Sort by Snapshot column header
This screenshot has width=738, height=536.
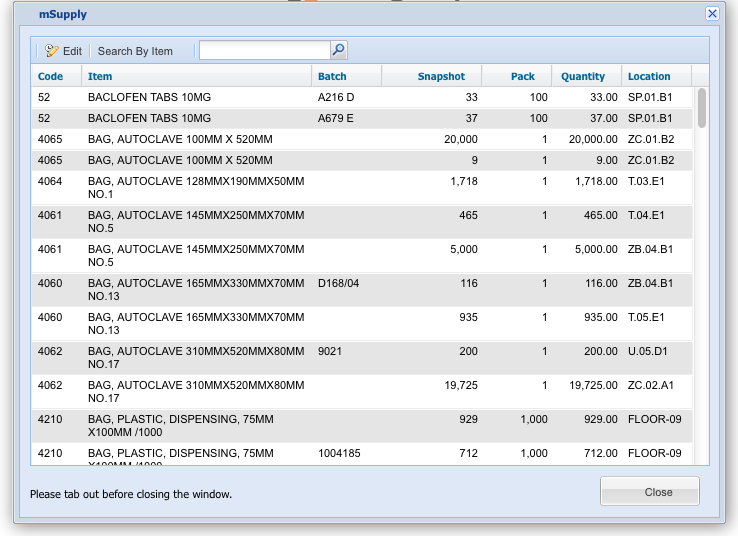[x=441, y=76]
